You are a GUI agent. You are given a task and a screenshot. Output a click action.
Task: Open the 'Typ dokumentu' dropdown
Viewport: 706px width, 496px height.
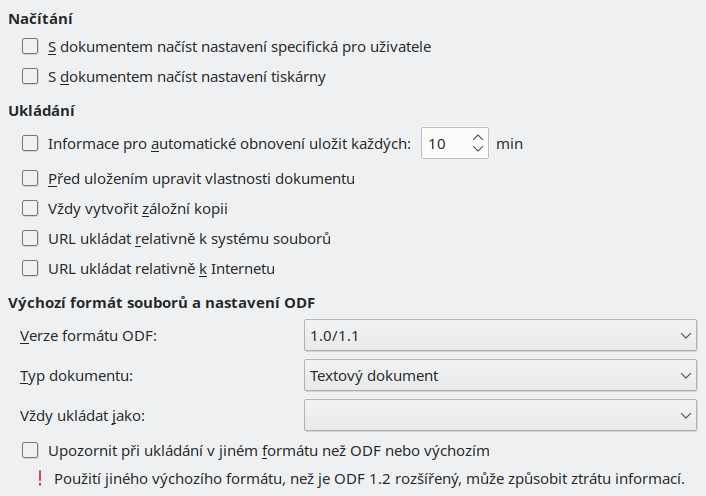[499, 376]
